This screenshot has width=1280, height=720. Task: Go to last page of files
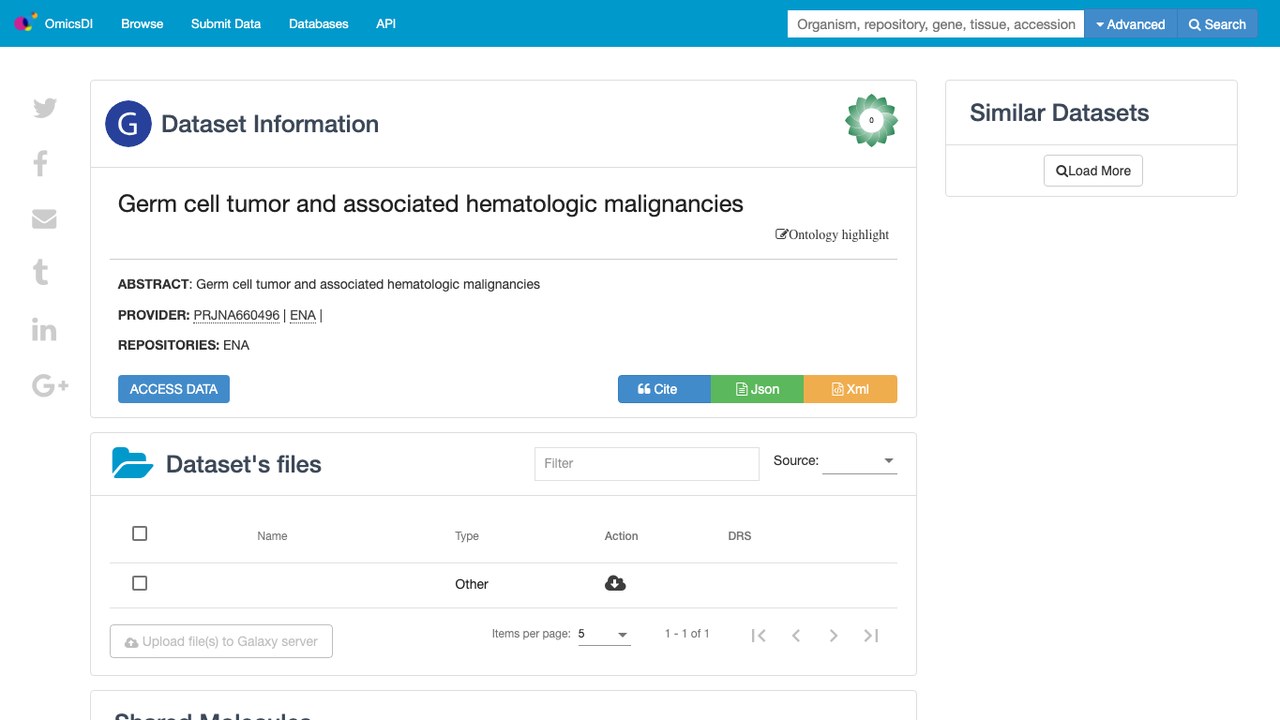(871, 635)
